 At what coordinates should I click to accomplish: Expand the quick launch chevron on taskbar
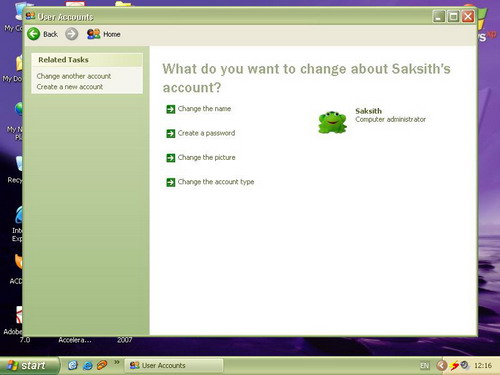pos(117,362)
